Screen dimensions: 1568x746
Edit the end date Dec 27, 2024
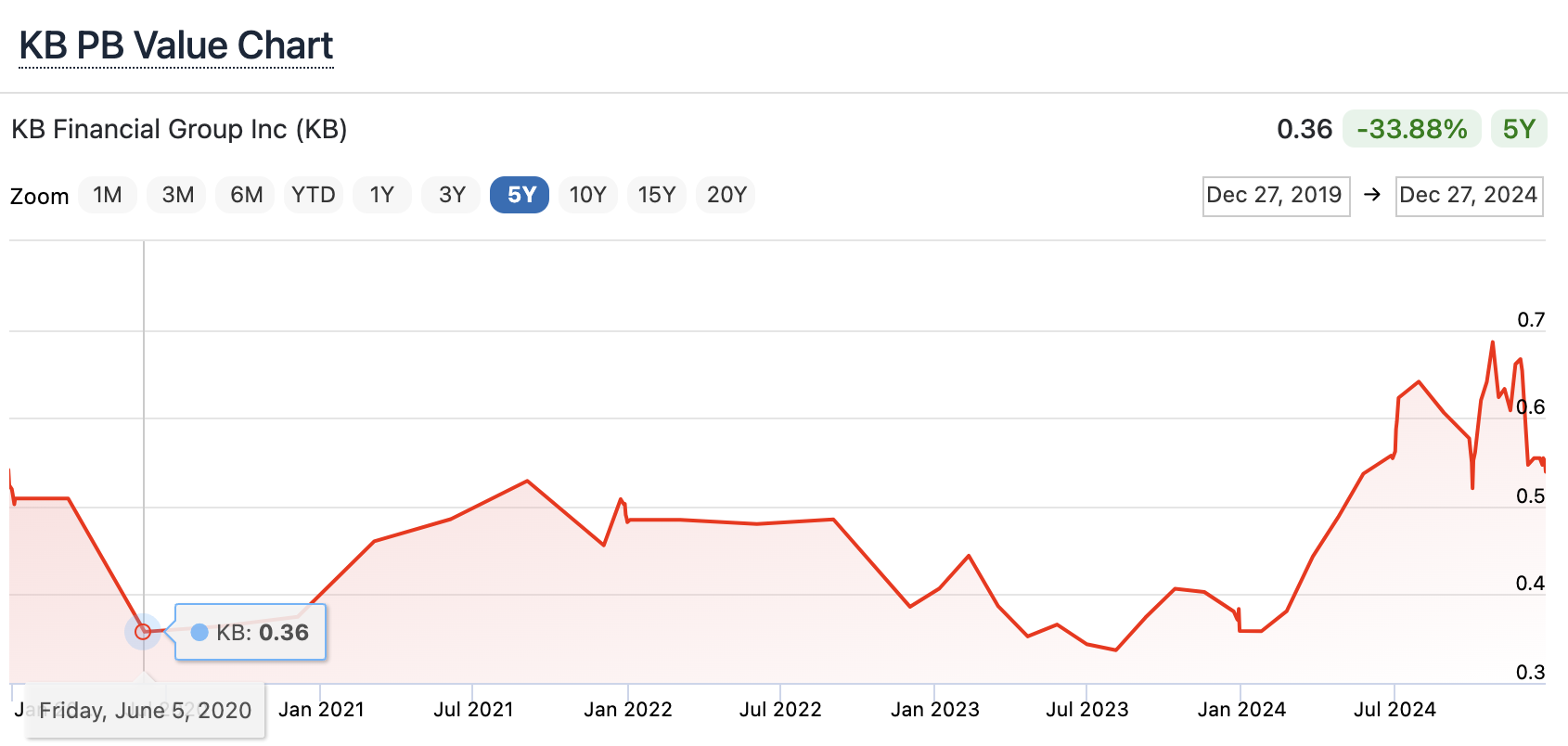[x=1469, y=196]
